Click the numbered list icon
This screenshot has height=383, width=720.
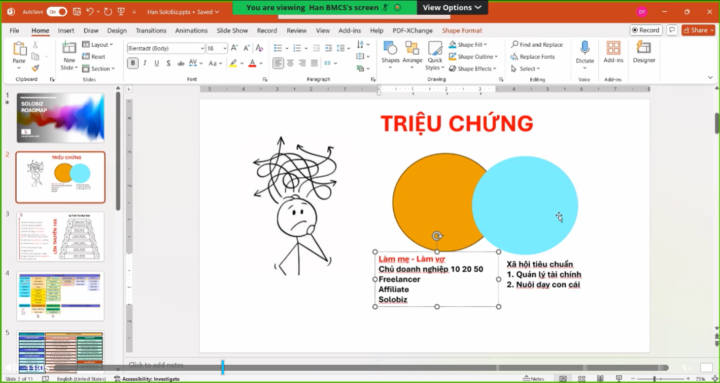point(297,48)
